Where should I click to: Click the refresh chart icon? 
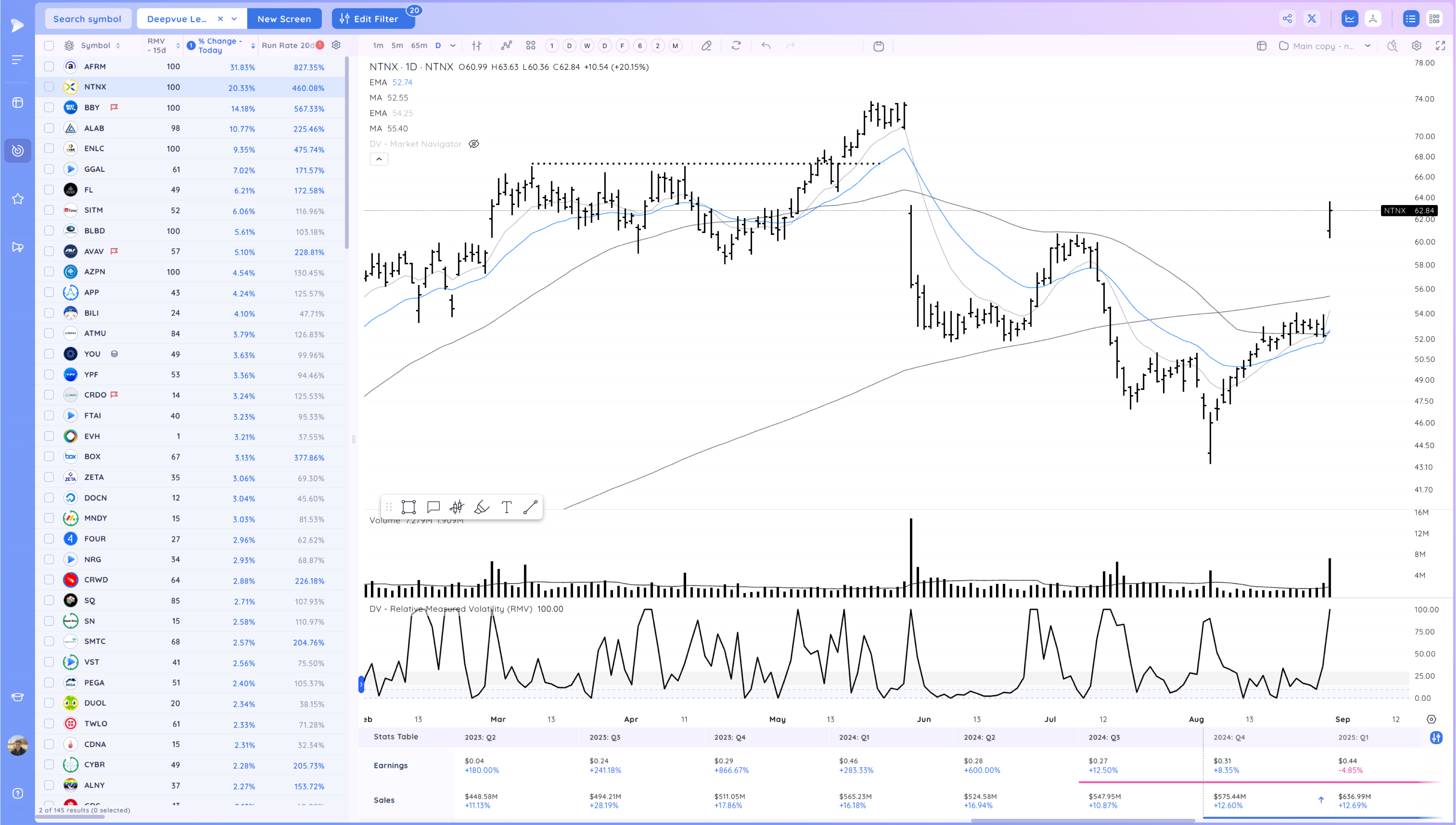[736, 46]
